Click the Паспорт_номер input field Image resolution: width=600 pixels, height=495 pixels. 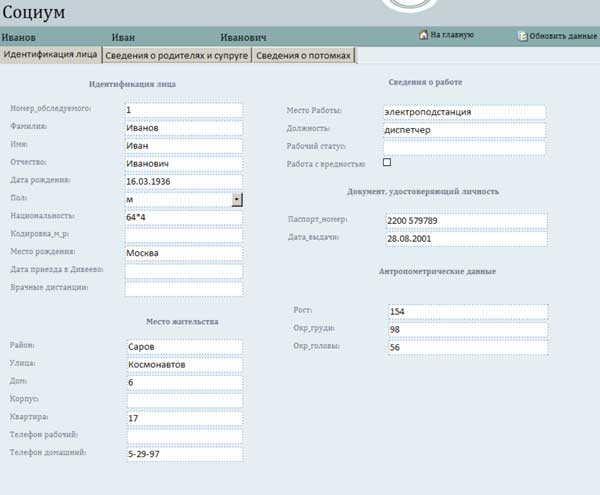pyautogui.click(x=466, y=220)
